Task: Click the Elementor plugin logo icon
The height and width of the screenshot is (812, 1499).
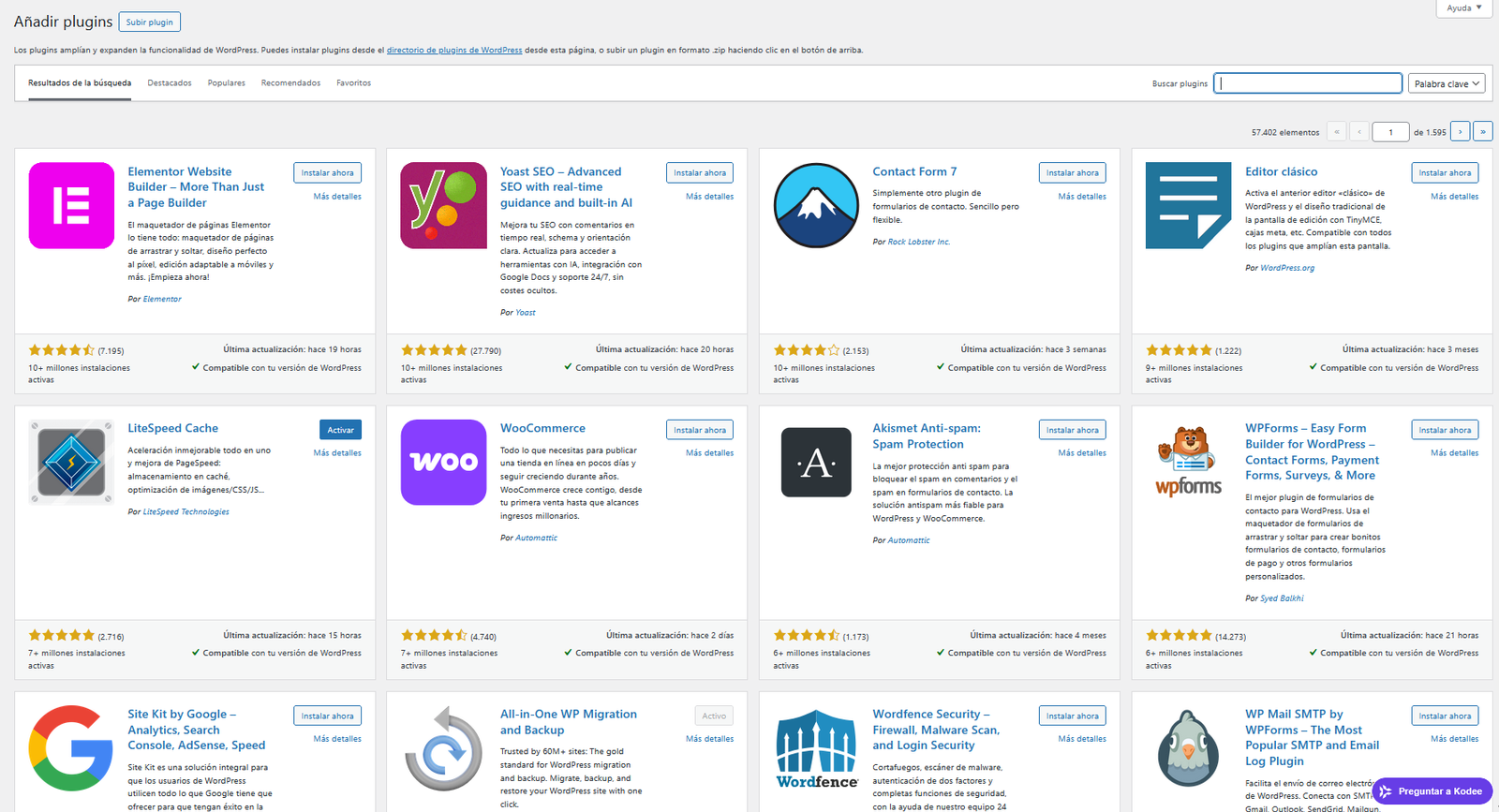Action: coord(71,205)
